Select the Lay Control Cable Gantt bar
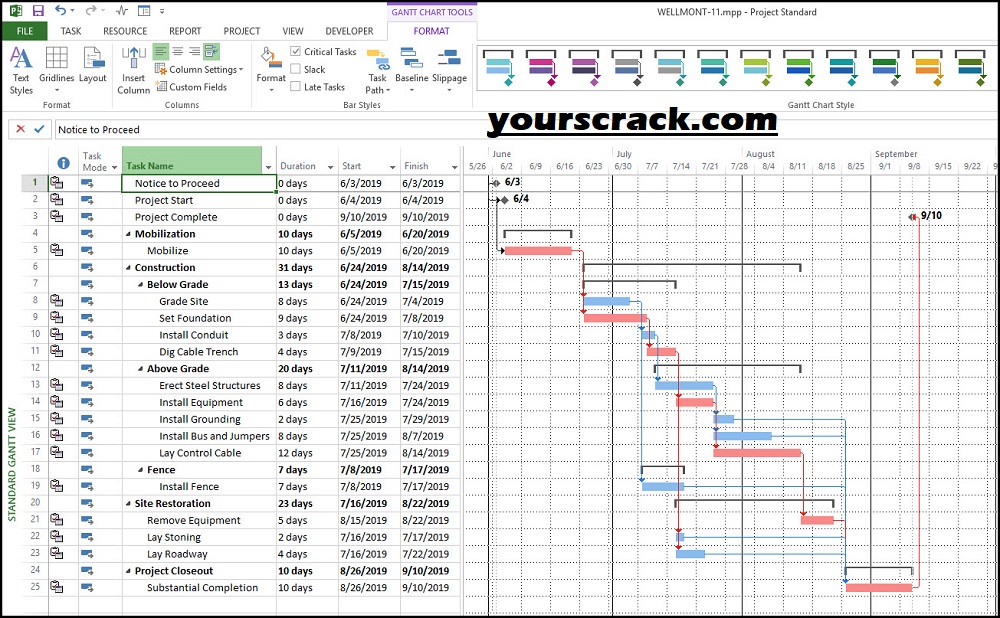Viewport: 1000px width, 618px height. coord(757,453)
